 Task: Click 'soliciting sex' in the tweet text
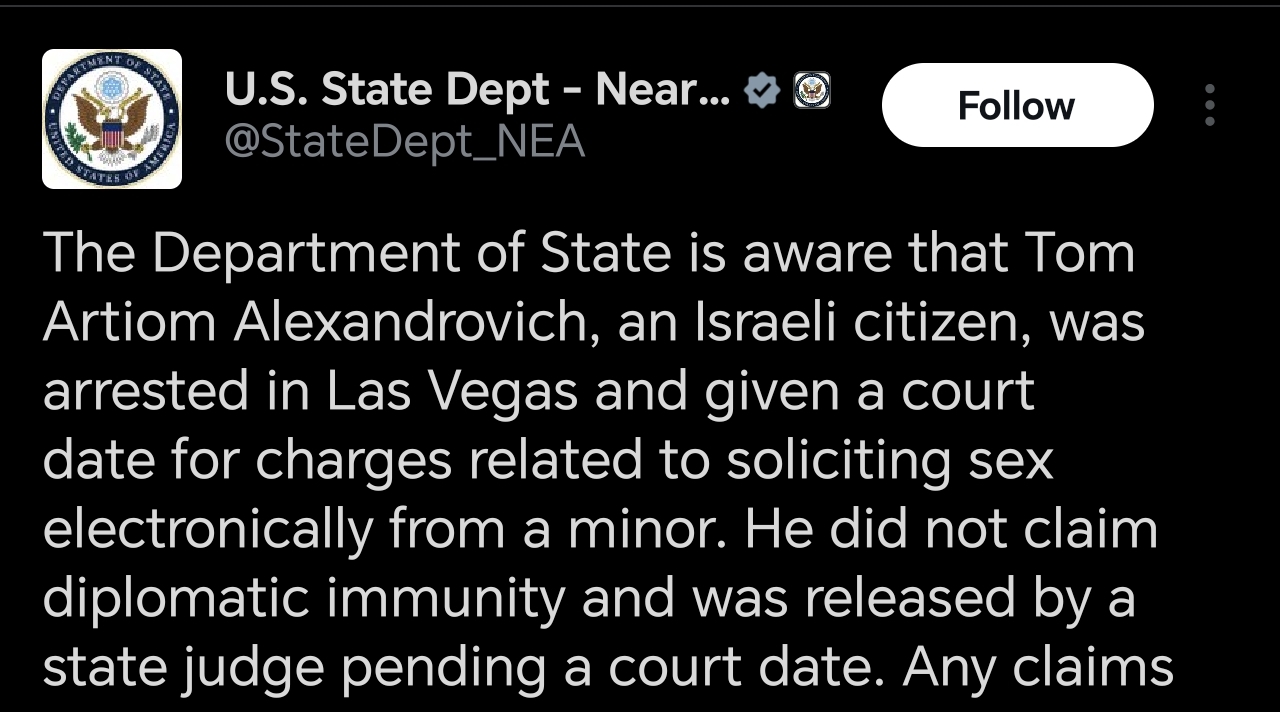[891, 461]
